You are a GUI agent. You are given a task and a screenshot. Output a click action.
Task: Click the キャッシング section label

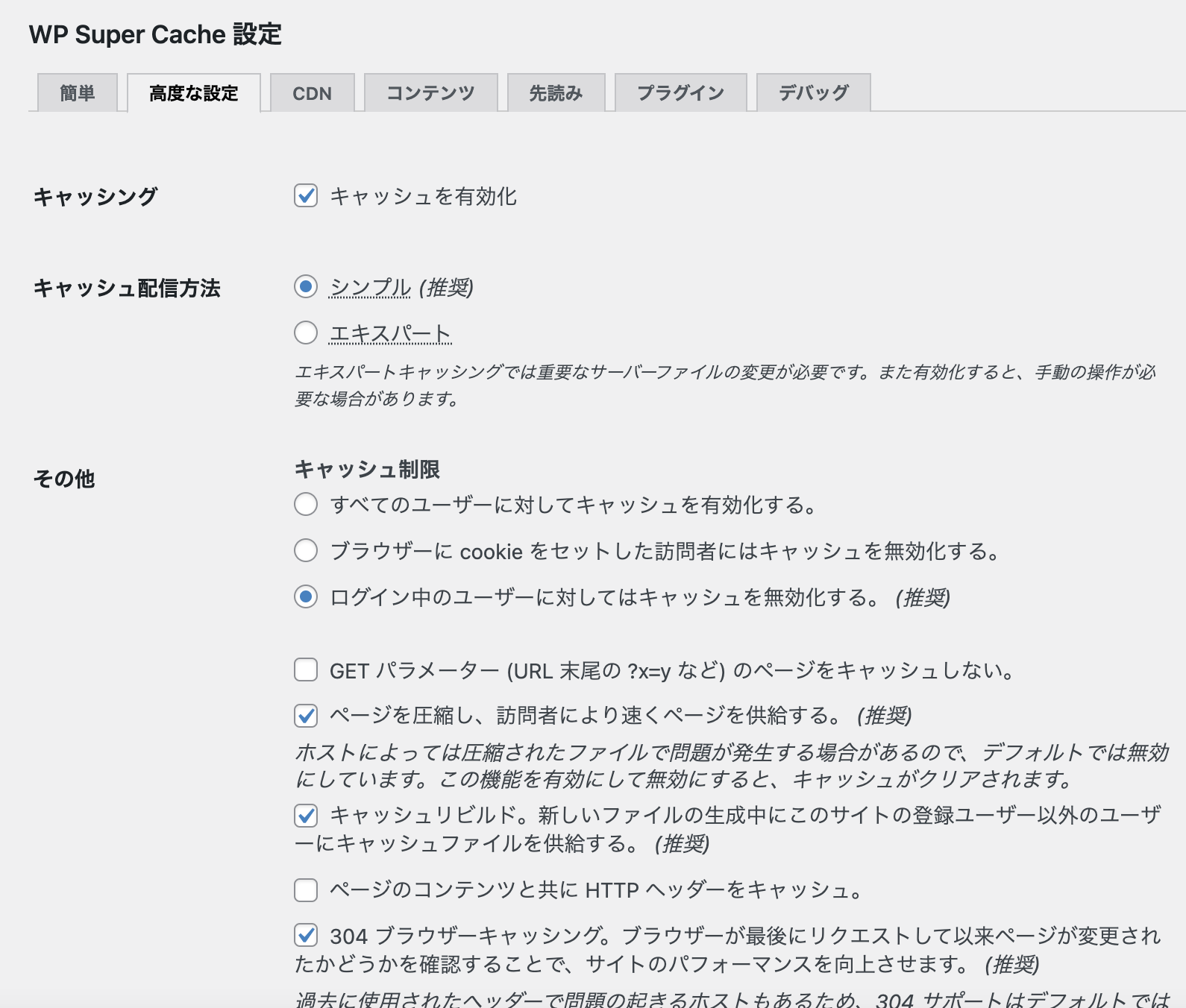95,197
